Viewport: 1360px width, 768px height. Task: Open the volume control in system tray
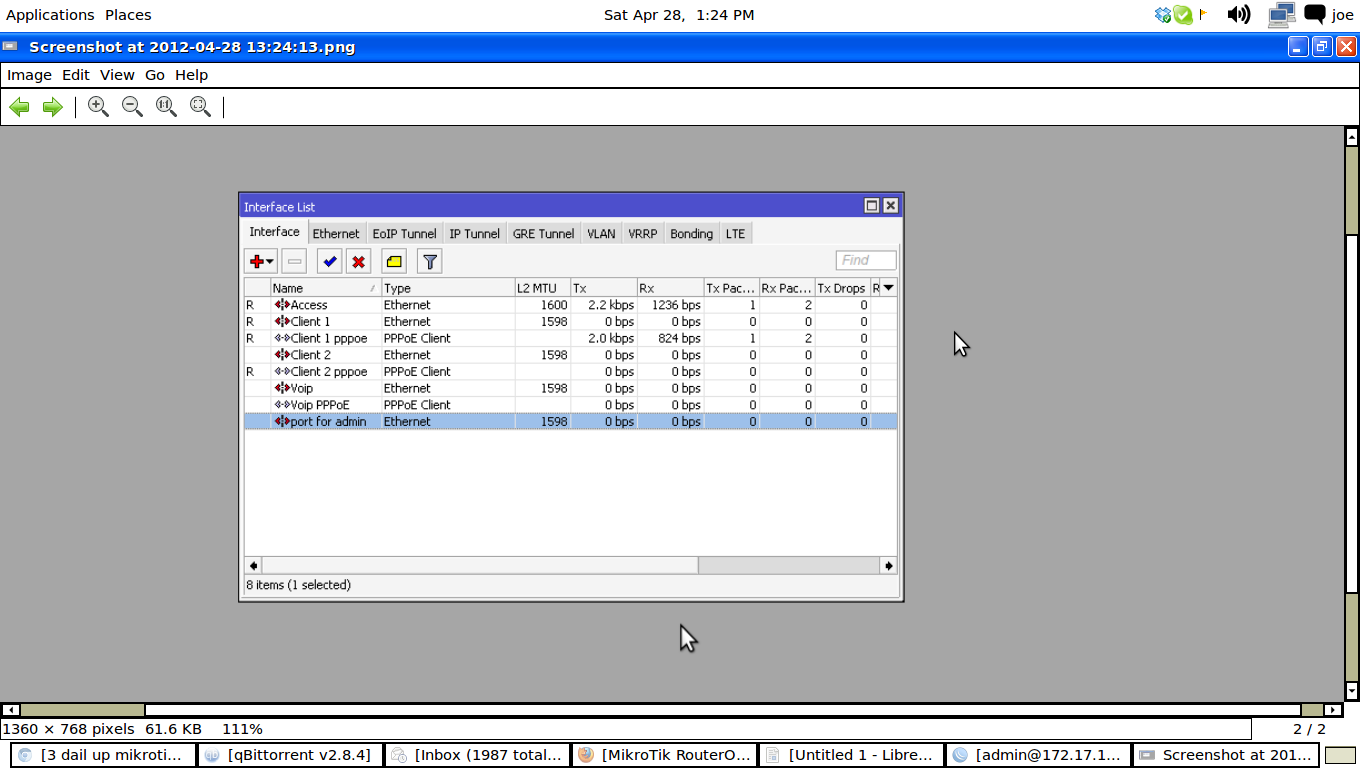tap(1239, 15)
